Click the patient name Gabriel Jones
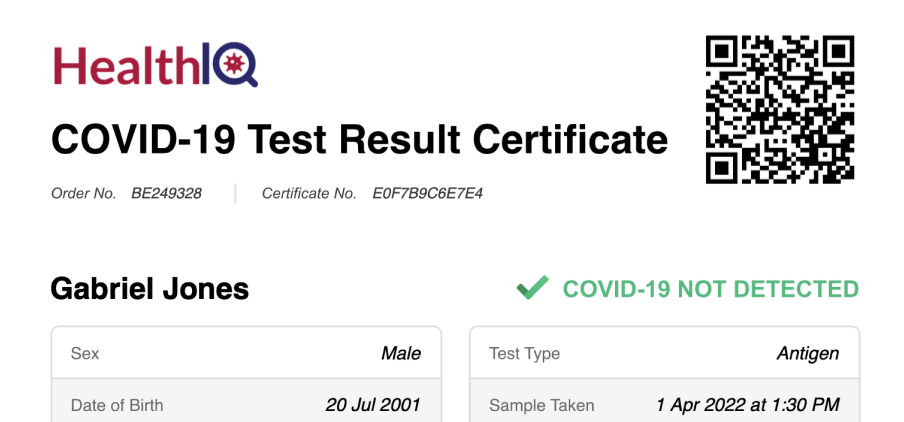 pyautogui.click(x=150, y=289)
